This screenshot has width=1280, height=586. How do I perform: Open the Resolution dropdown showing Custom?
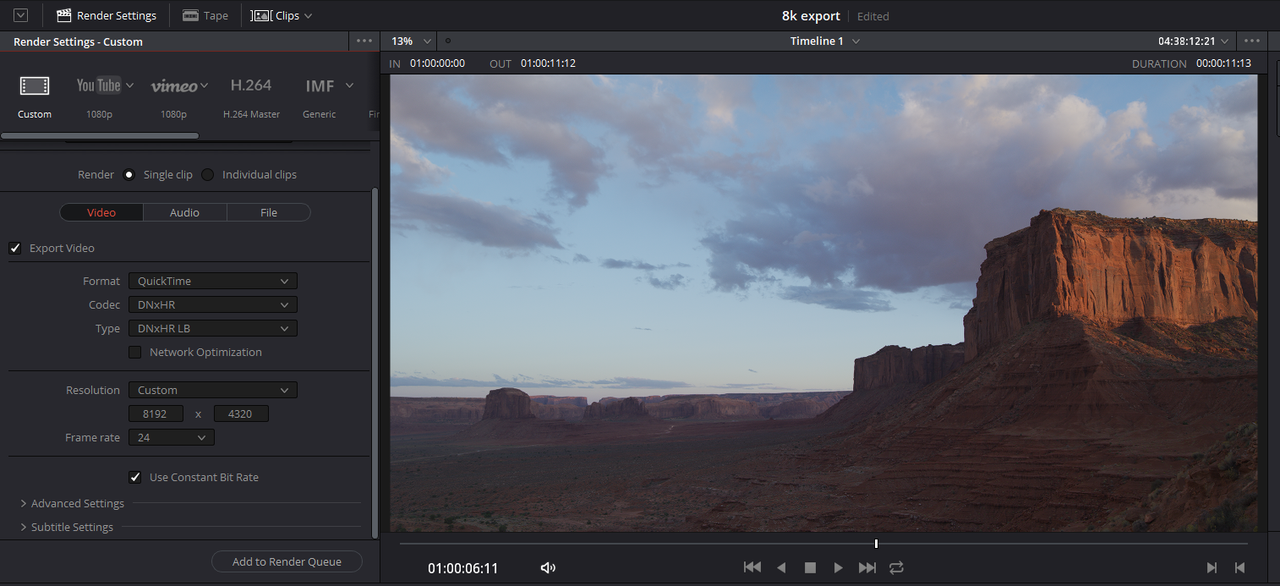coord(212,390)
